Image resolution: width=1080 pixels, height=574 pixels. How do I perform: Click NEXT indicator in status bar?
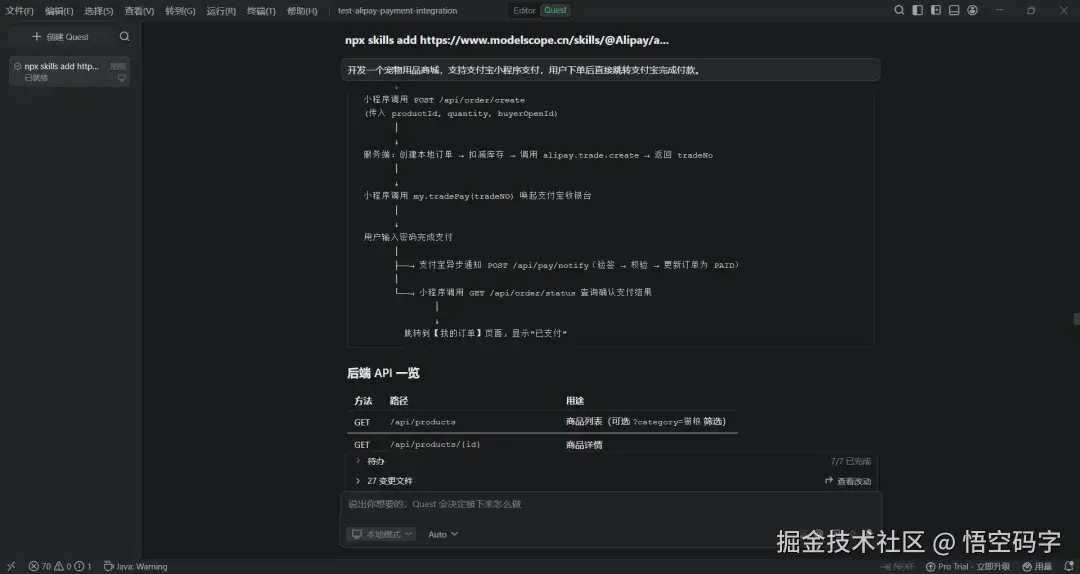point(897,566)
